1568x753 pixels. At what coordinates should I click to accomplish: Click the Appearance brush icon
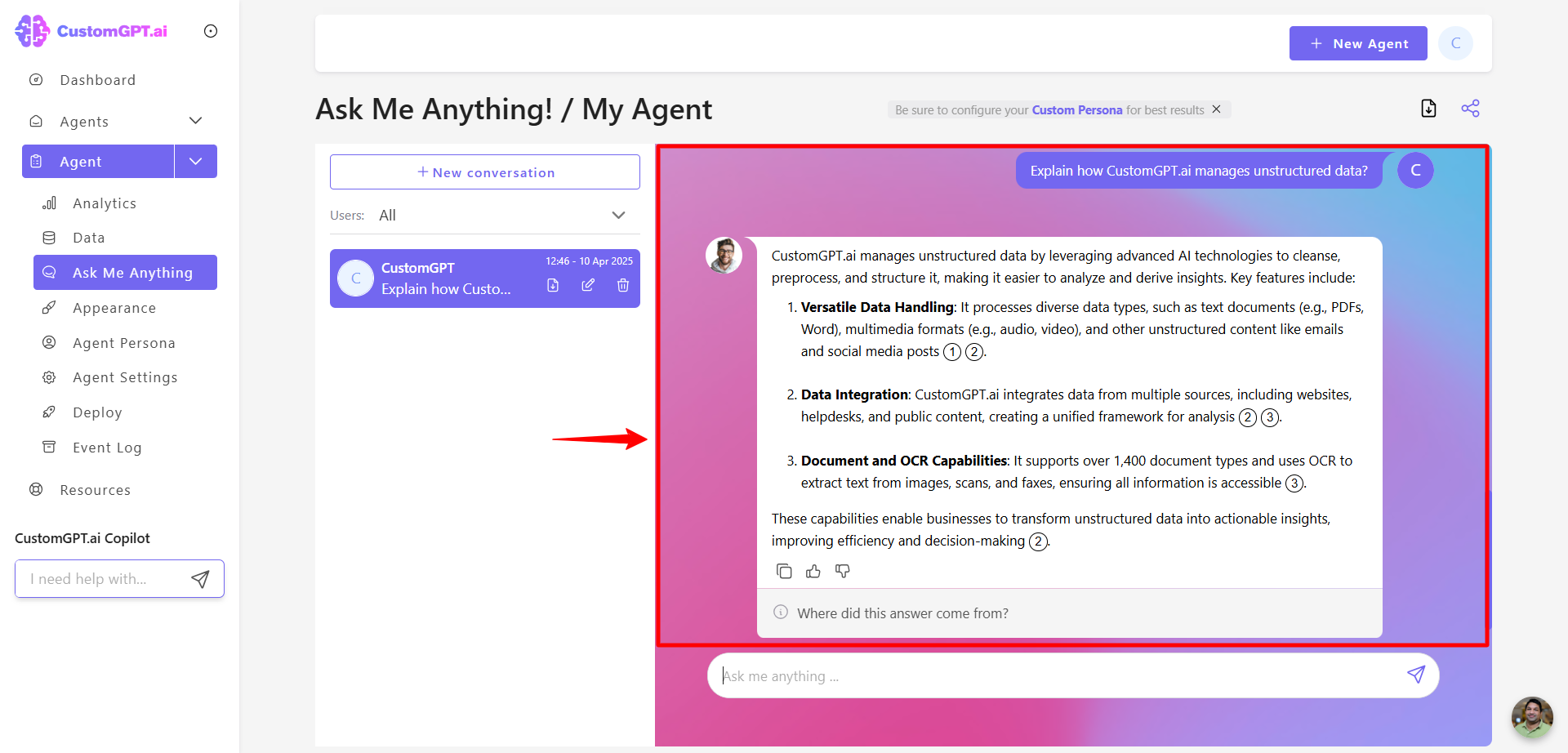[x=49, y=308]
